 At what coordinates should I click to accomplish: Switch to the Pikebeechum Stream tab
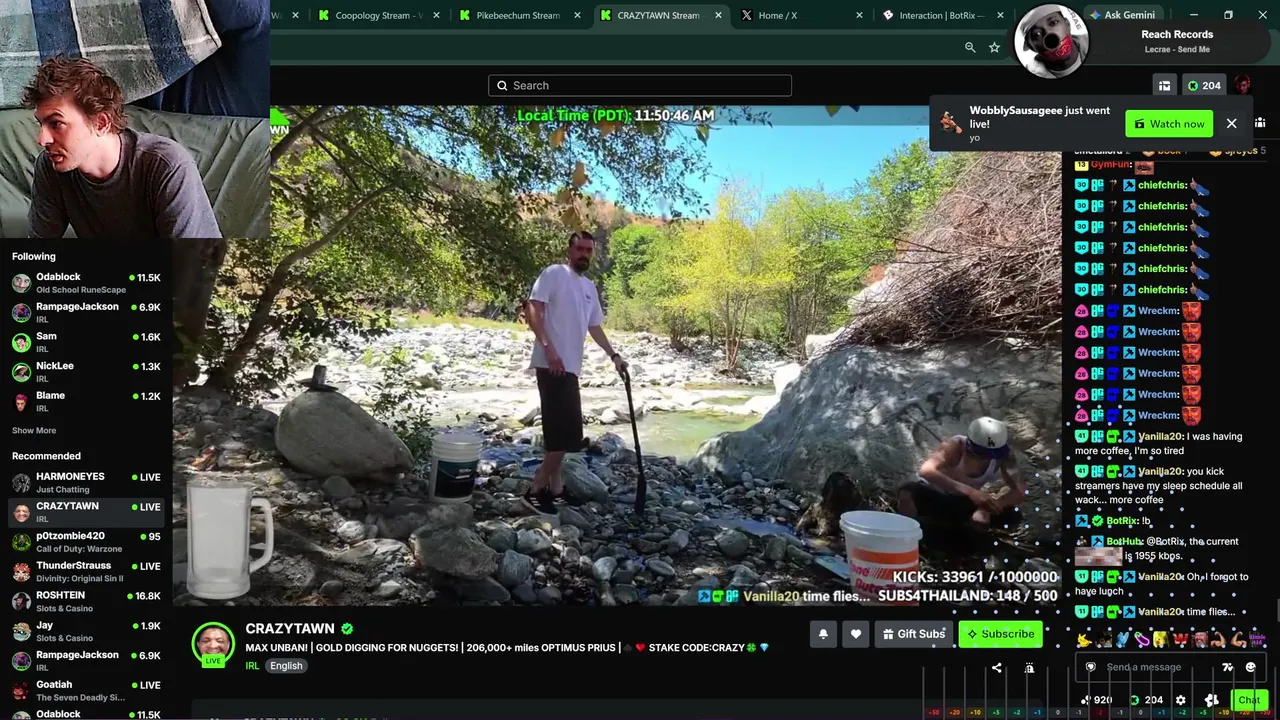(x=518, y=15)
